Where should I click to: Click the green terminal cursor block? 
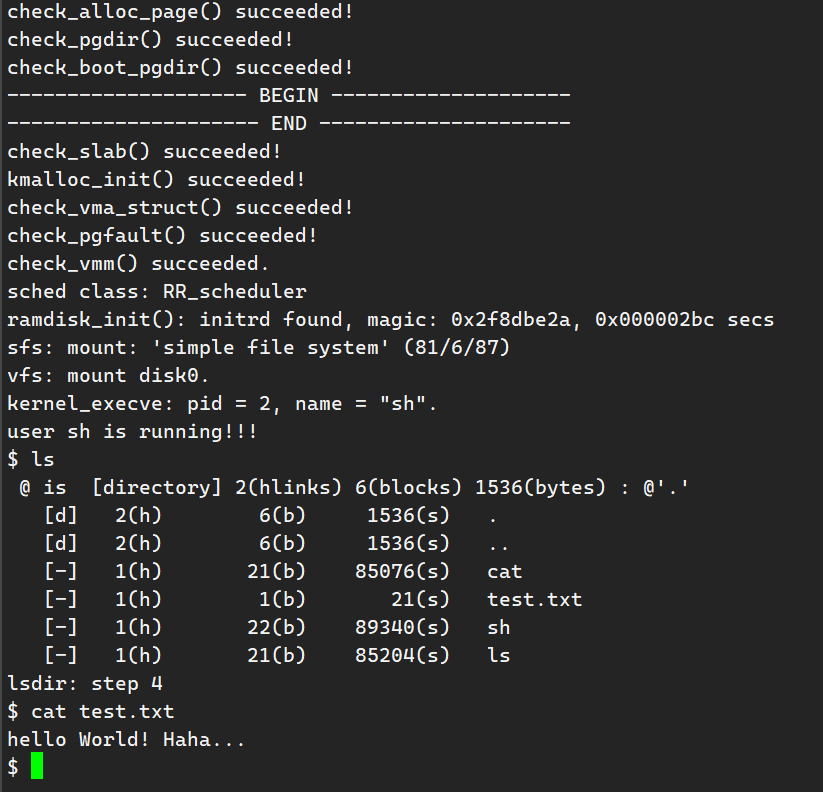37,766
